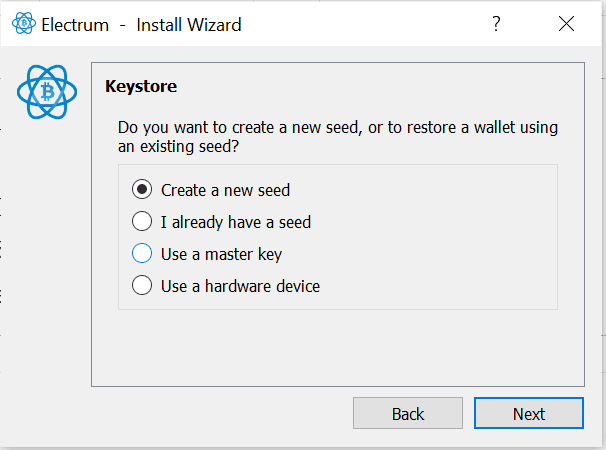606x450 pixels.
Task: Click the 'Use a master key' label text
Action: (228, 254)
